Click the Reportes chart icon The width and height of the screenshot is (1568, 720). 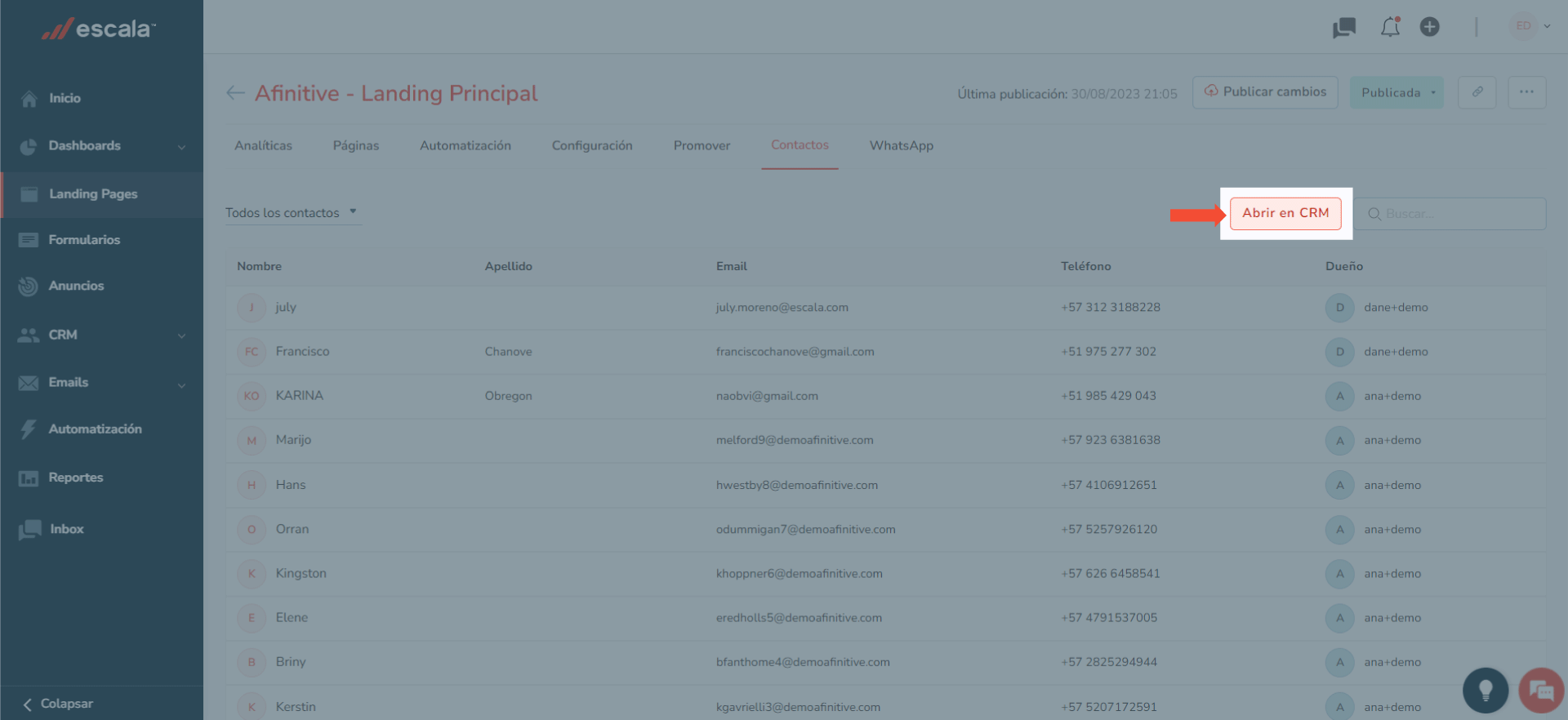29,478
